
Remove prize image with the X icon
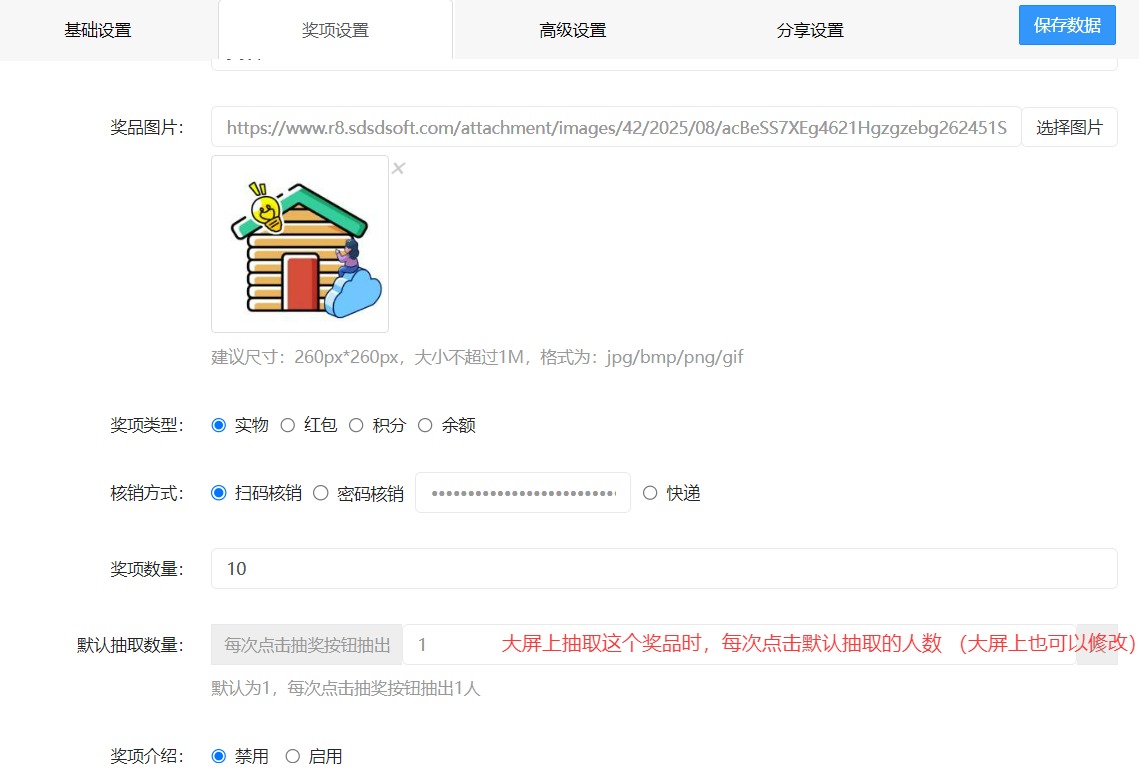click(x=398, y=168)
